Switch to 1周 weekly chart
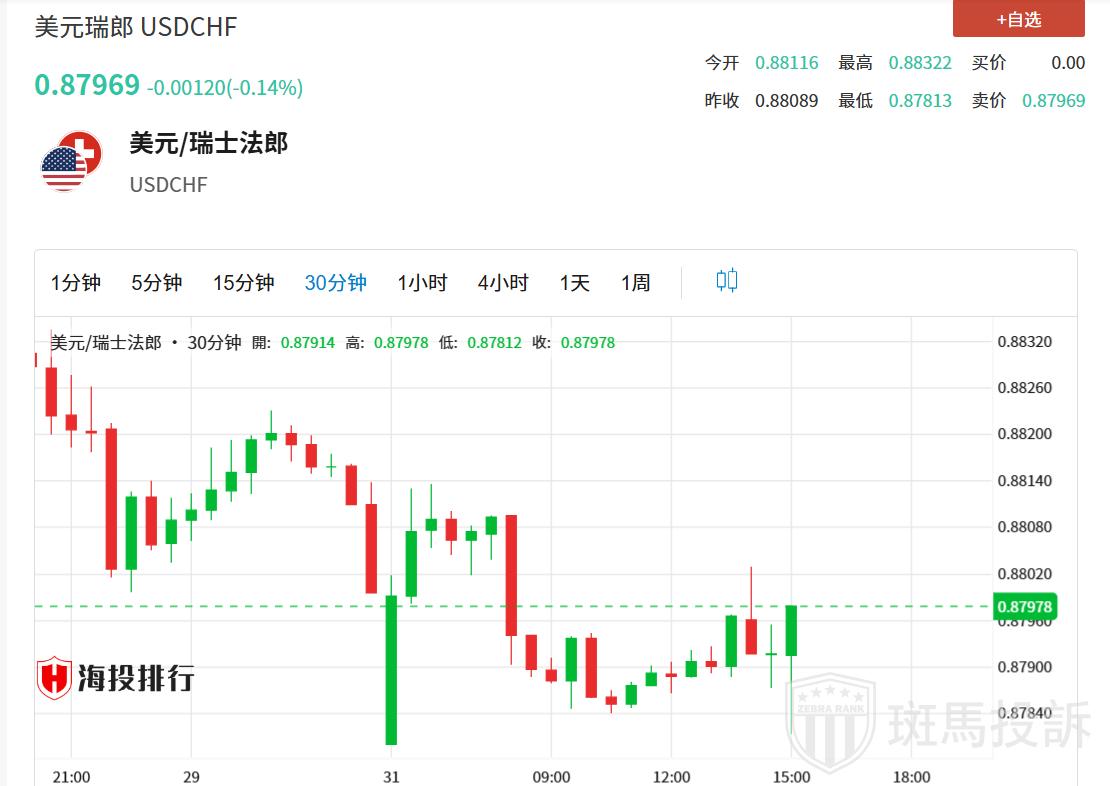This screenshot has width=1110, height=786. click(x=635, y=283)
